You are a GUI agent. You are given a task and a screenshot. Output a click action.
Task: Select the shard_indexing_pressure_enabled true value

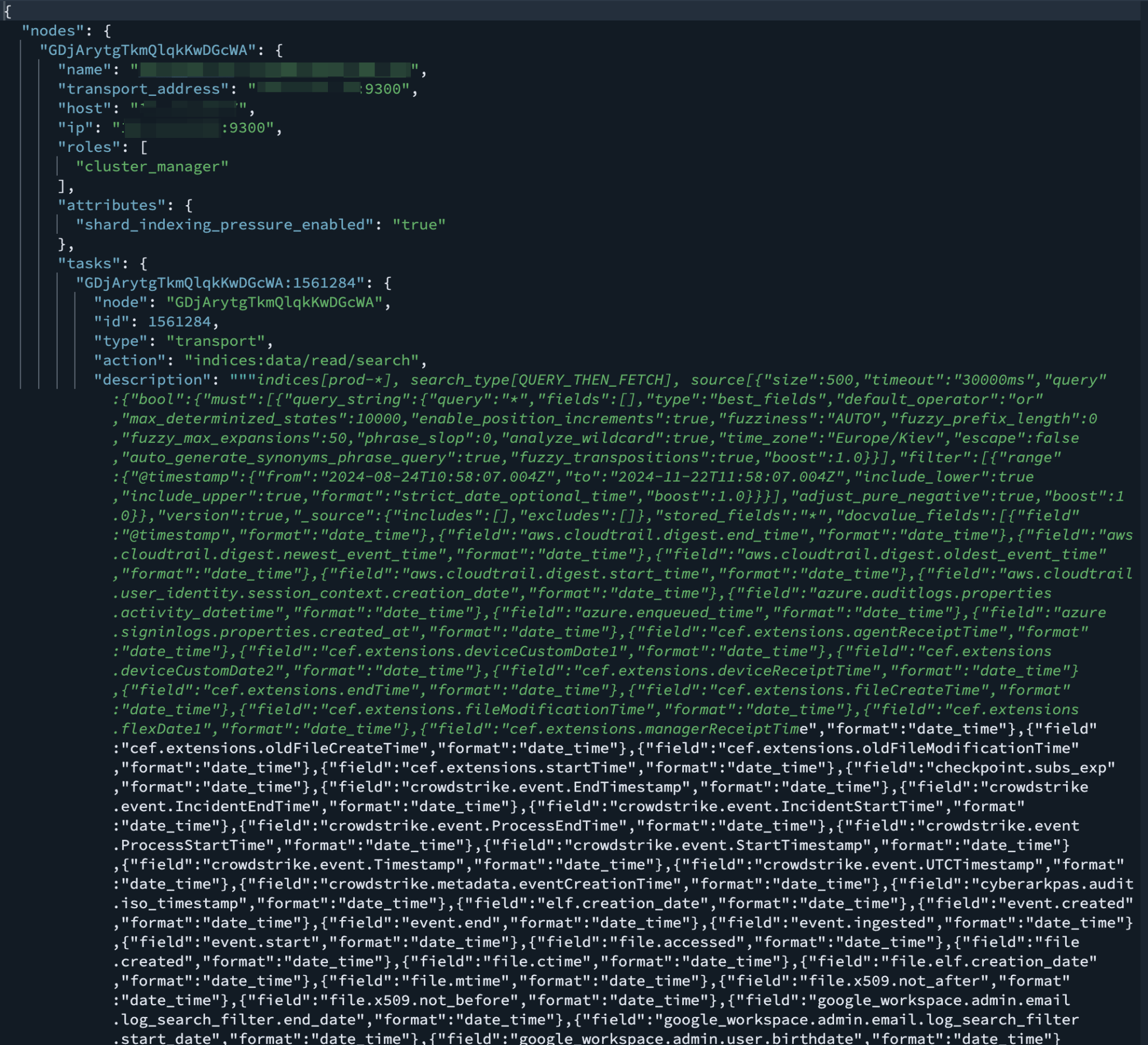[419, 224]
